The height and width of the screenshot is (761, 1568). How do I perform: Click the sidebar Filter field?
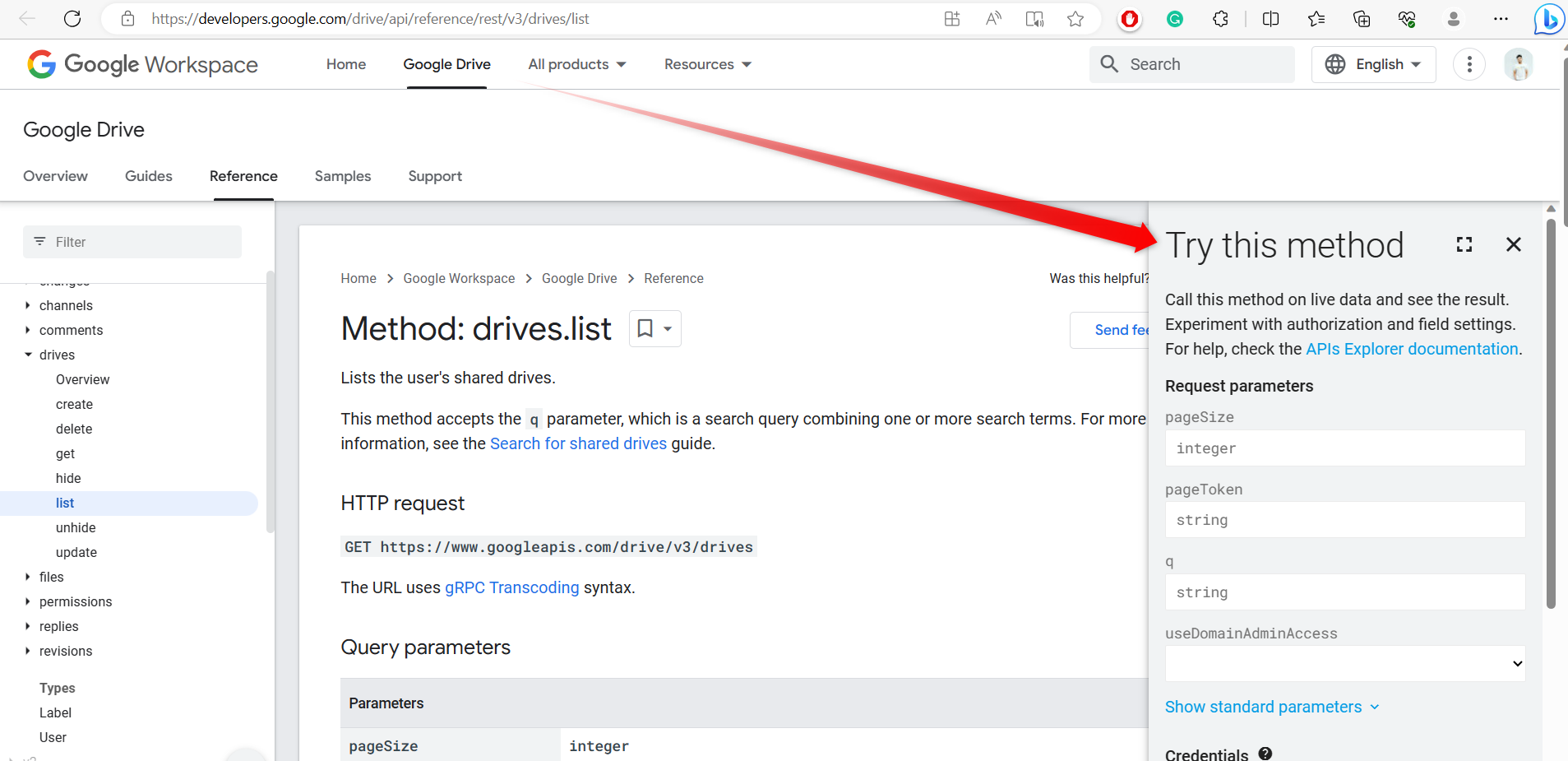pos(132,242)
